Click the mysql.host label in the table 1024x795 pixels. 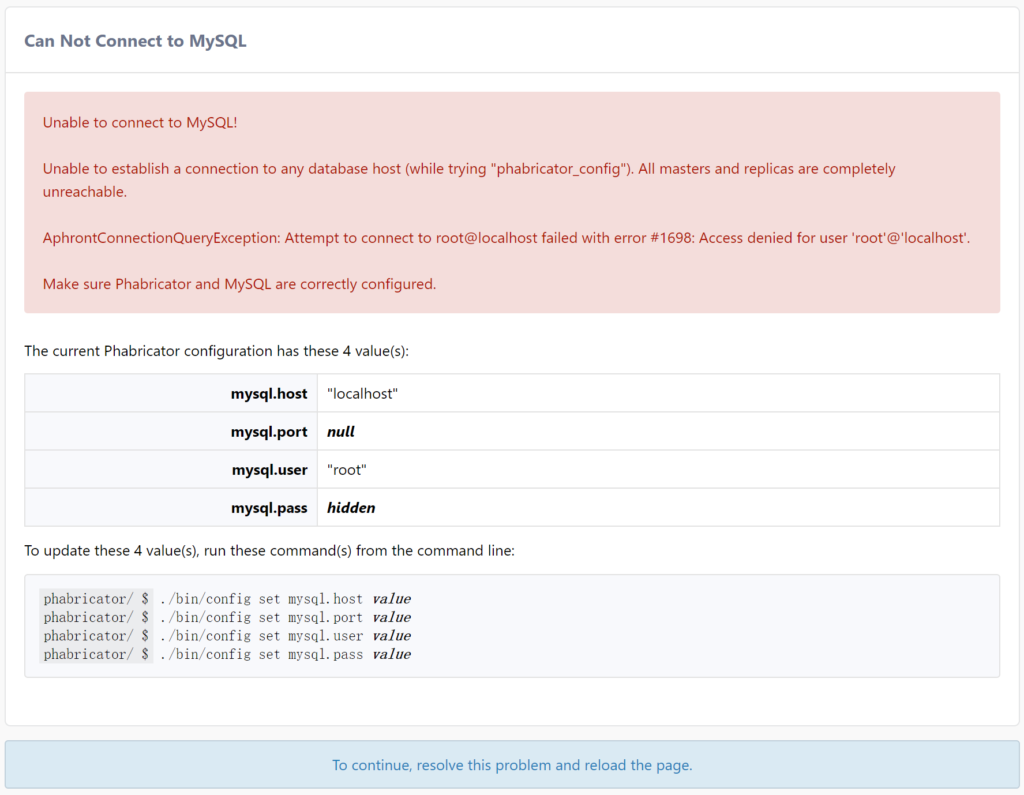click(x=269, y=394)
